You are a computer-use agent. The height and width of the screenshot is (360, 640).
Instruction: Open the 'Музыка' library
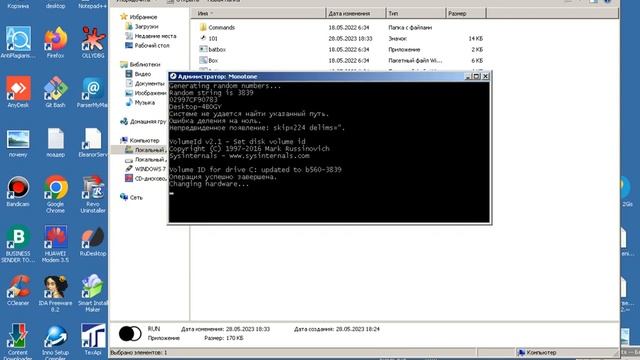[140, 102]
